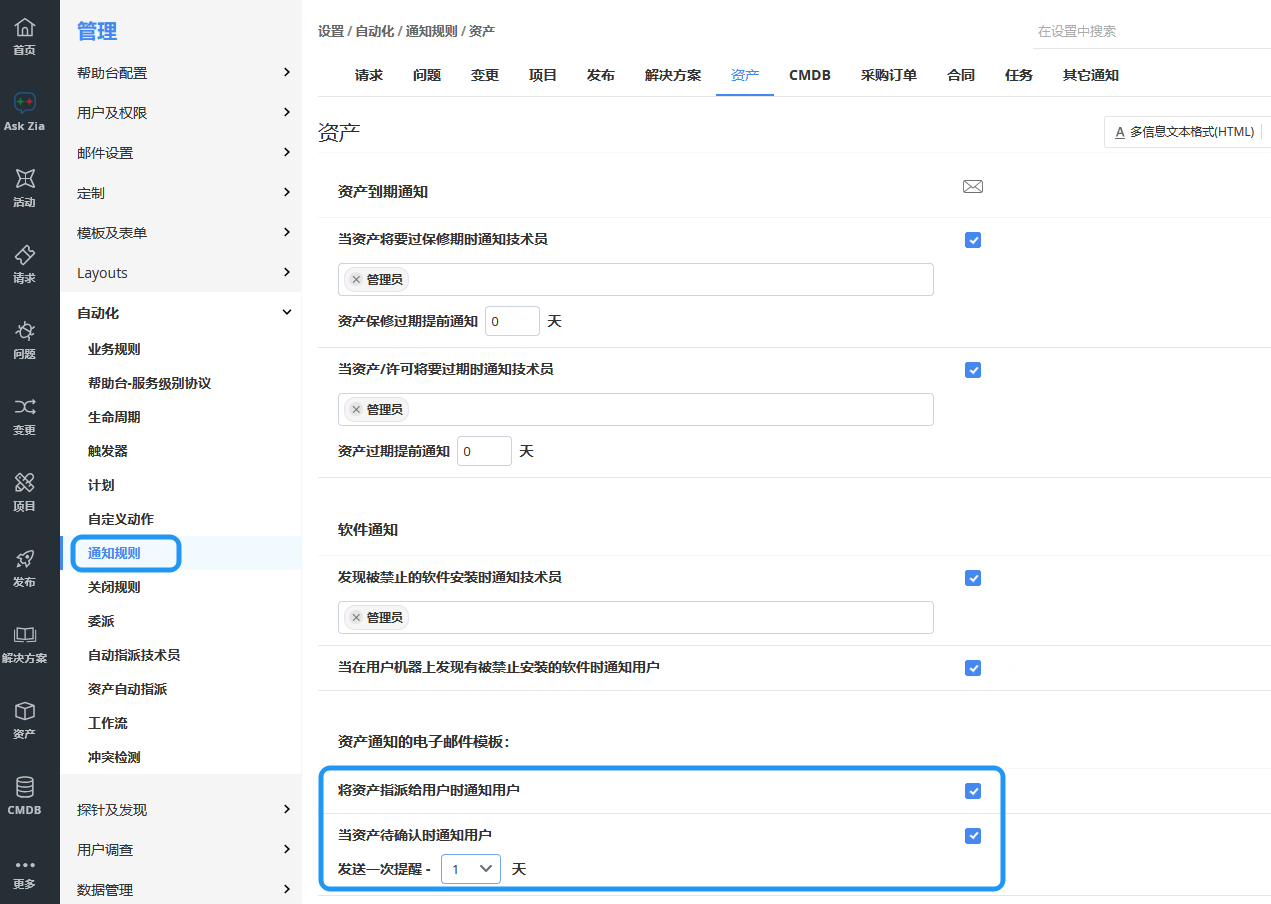
Task: Open the 发送一次提醒 days dropdown
Action: pyautogui.click(x=471, y=869)
